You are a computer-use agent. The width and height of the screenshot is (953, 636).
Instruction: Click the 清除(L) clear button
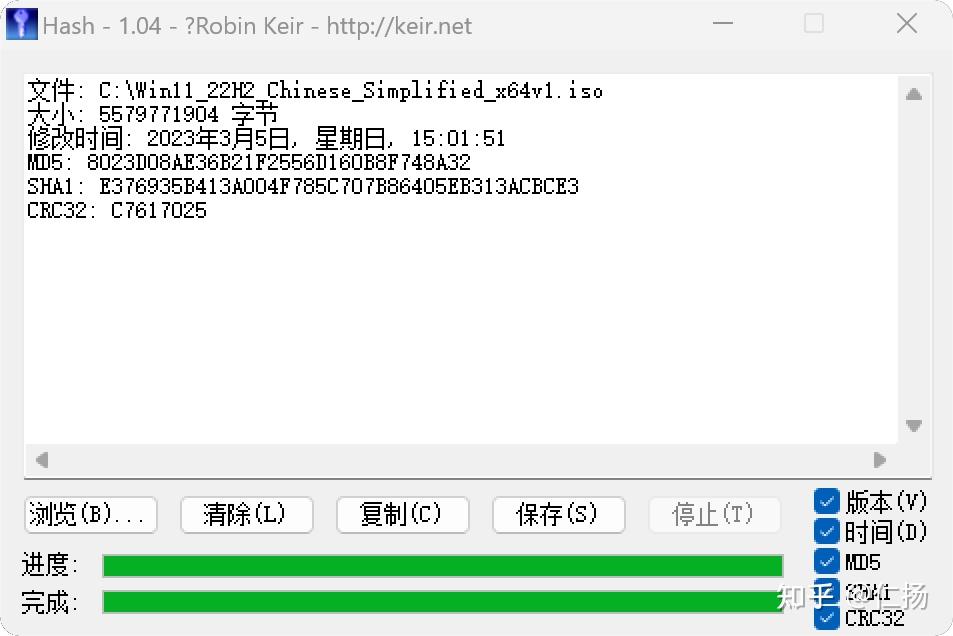(247, 515)
